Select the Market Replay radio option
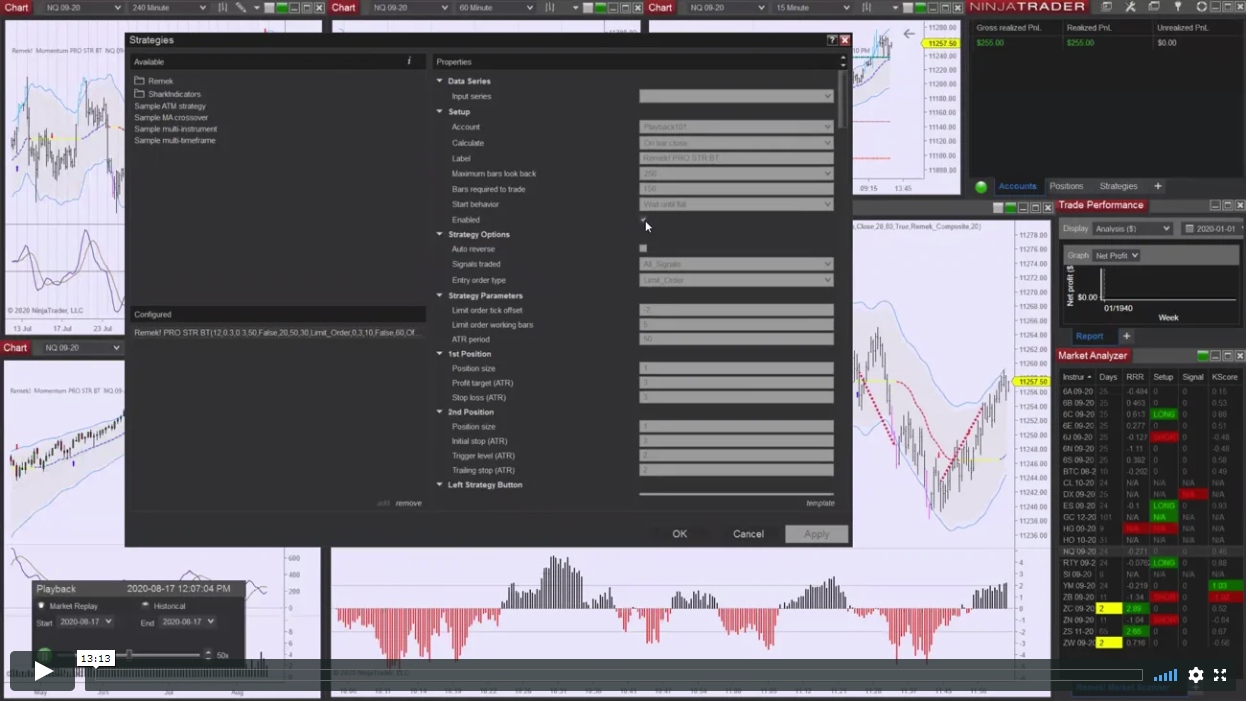This screenshot has width=1248, height=702. pyautogui.click(x=42, y=606)
